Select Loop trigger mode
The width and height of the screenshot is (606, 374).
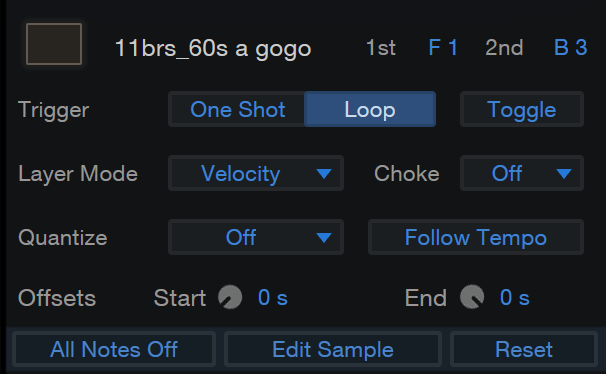pos(370,109)
